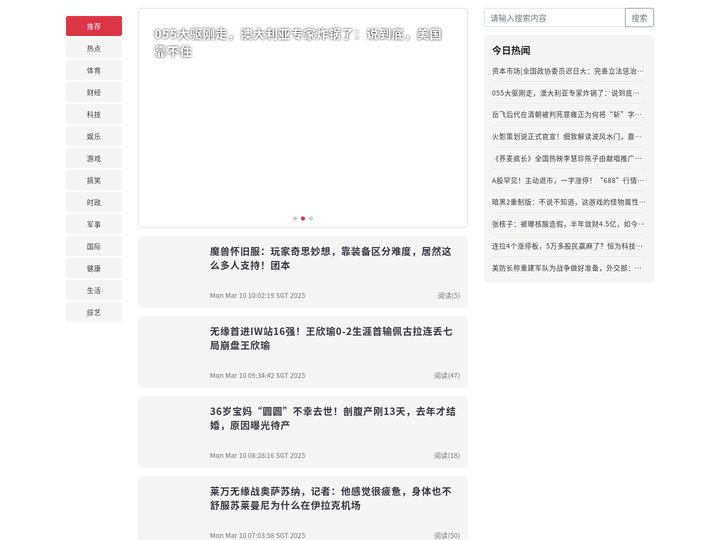Open the 热点 category
720x540 pixels.
pyautogui.click(x=94, y=48)
